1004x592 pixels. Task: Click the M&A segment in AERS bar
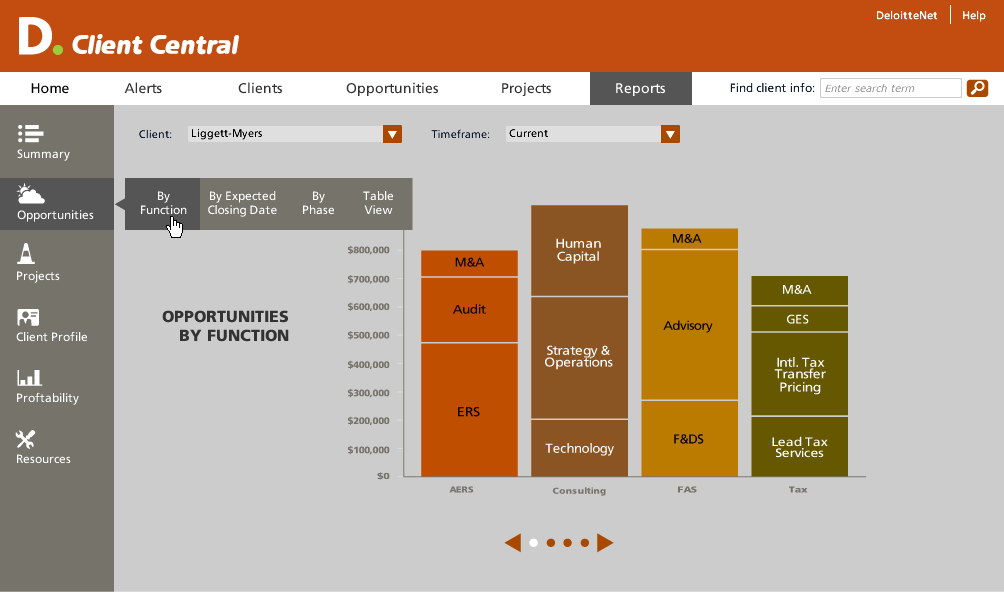(469, 263)
